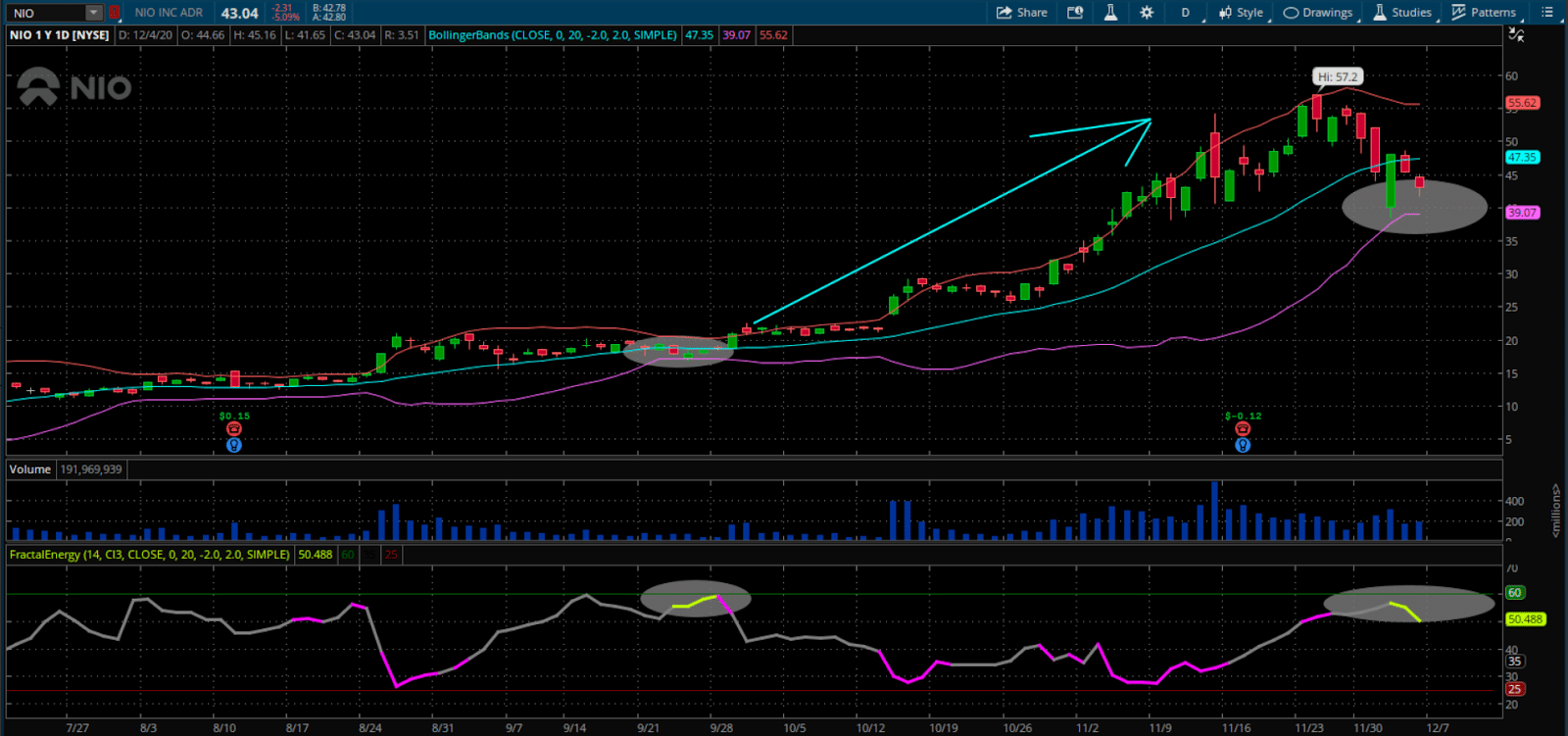Click the candlestick icon beside Style
This screenshot has height=736, width=1568.
(x=1225, y=13)
